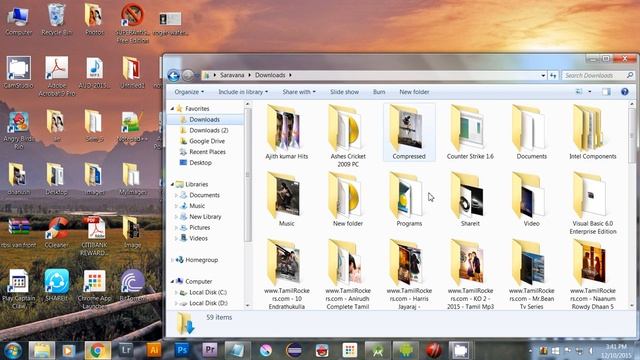Viewport: 640px width, 360px height.
Task: Open Chrome App Launcher desktop icon
Action: [94, 289]
